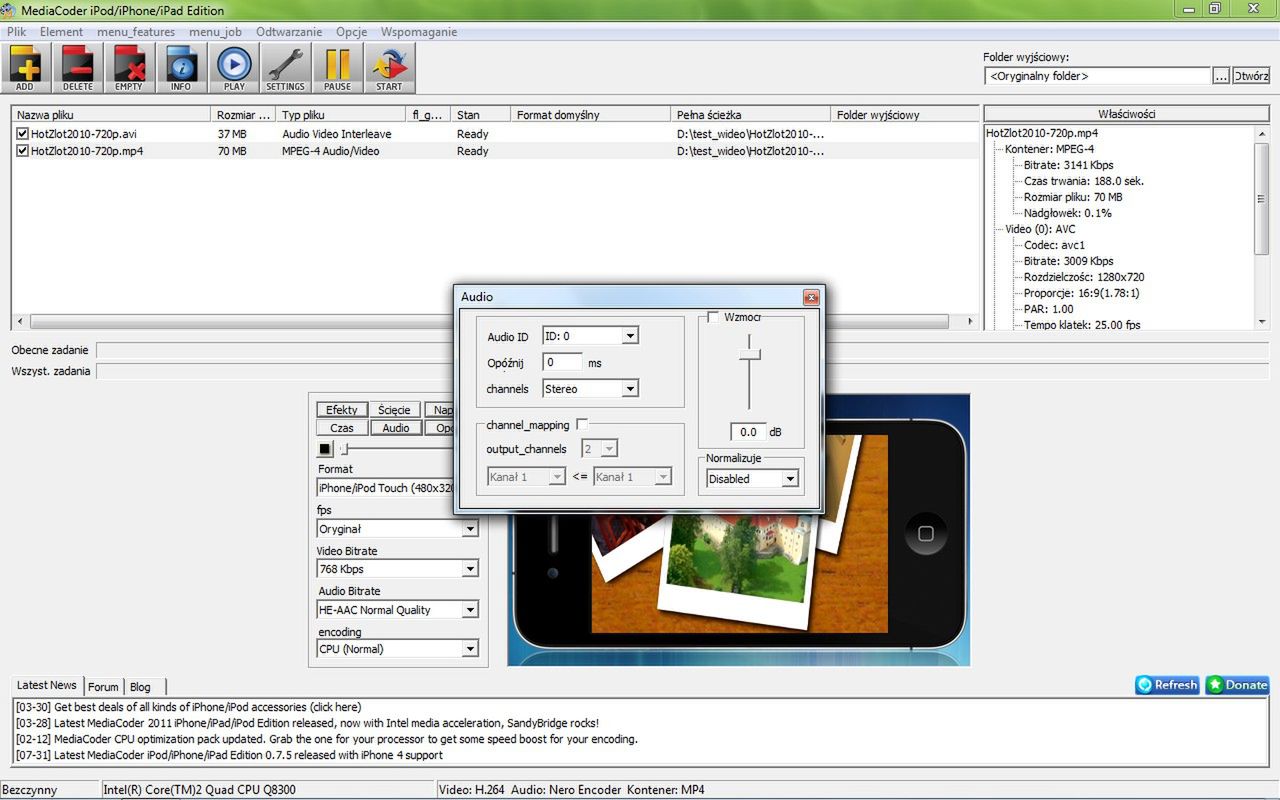Open the Odtwarzanie menu
The height and width of the screenshot is (800, 1280).
[290, 32]
